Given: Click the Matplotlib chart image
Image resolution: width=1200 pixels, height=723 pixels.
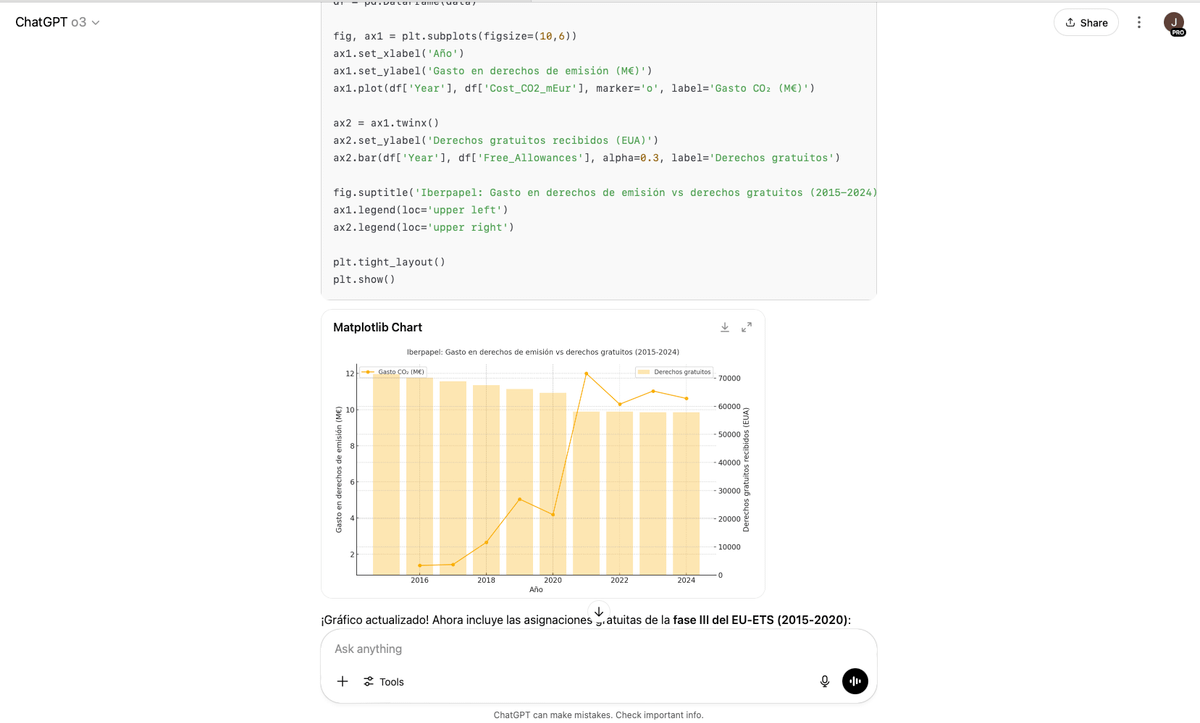Looking at the screenshot, I should pos(543,470).
